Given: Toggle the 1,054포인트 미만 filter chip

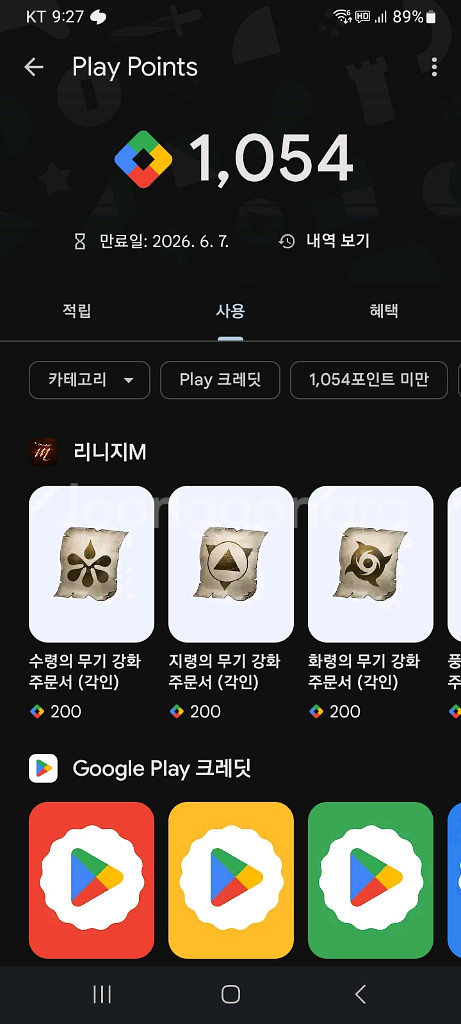Looking at the screenshot, I should 369,380.
